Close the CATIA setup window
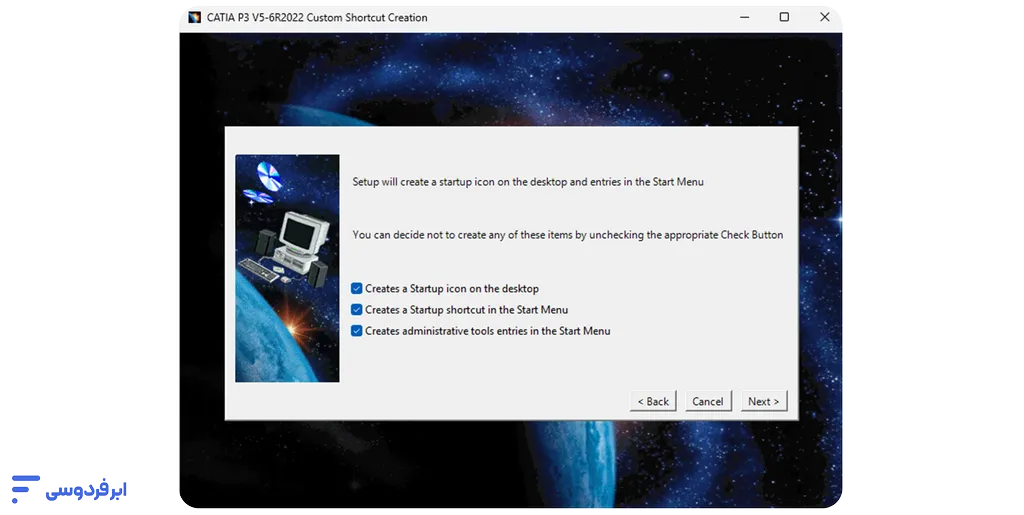The height and width of the screenshot is (515, 1024). (x=824, y=17)
